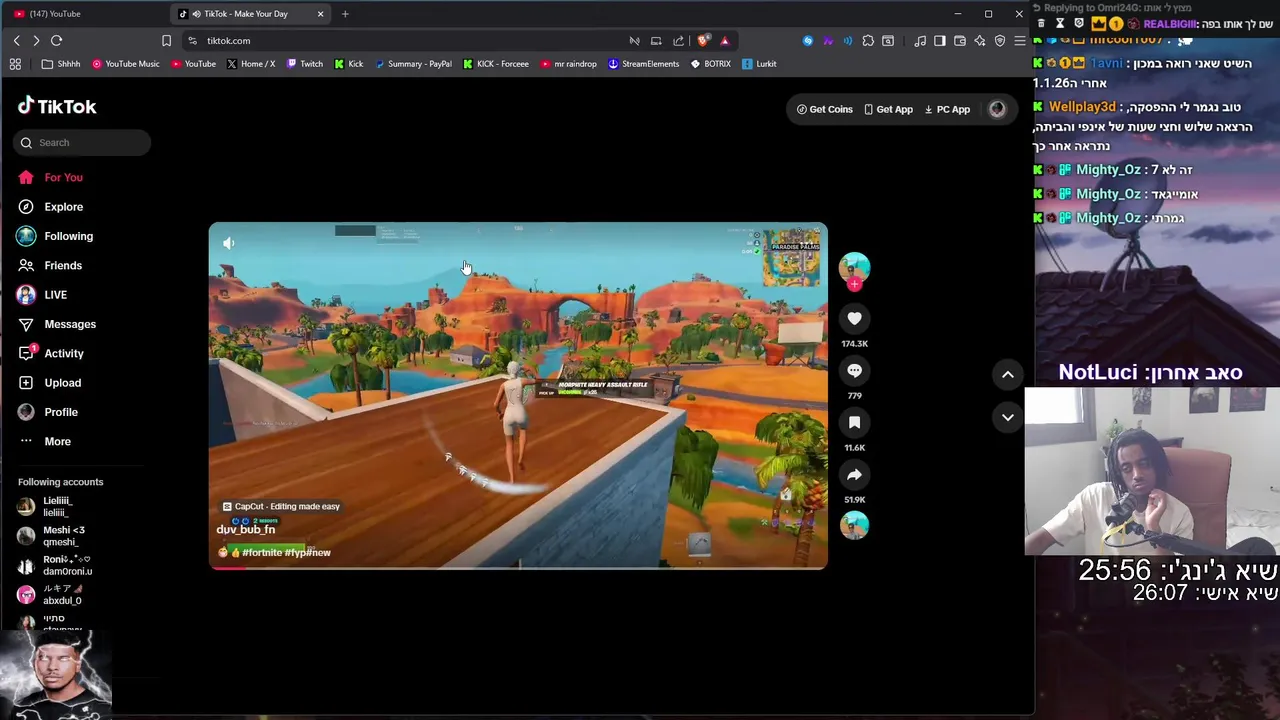Click the Get Coins button
Image resolution: width=1280 pixels, height=720 pixels.
pyautogui.click(x=825, y=109)
